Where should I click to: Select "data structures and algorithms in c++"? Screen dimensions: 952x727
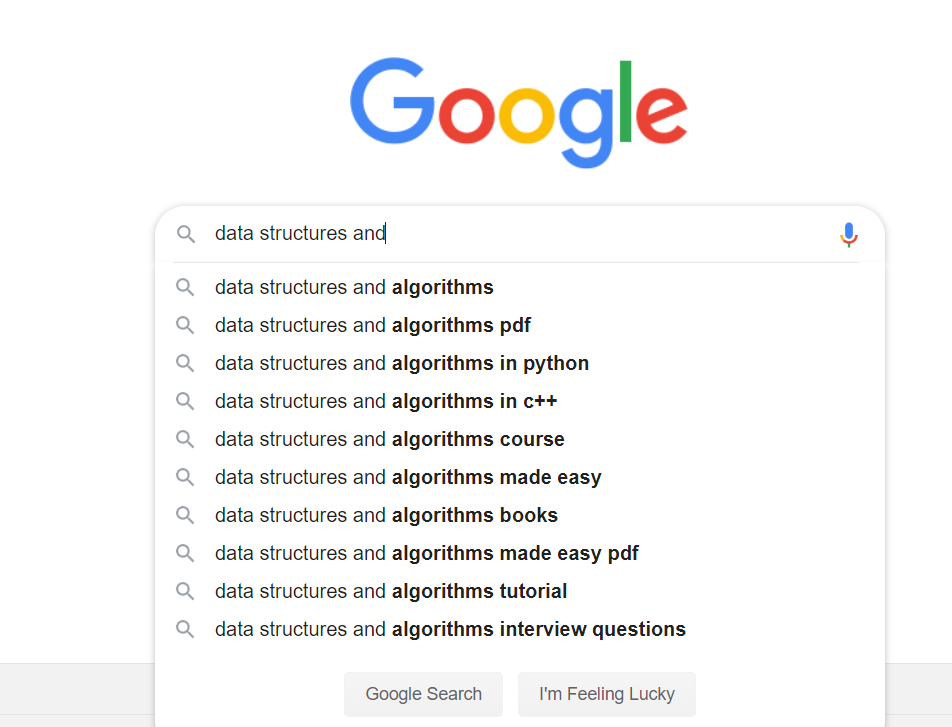click(386, 402)
